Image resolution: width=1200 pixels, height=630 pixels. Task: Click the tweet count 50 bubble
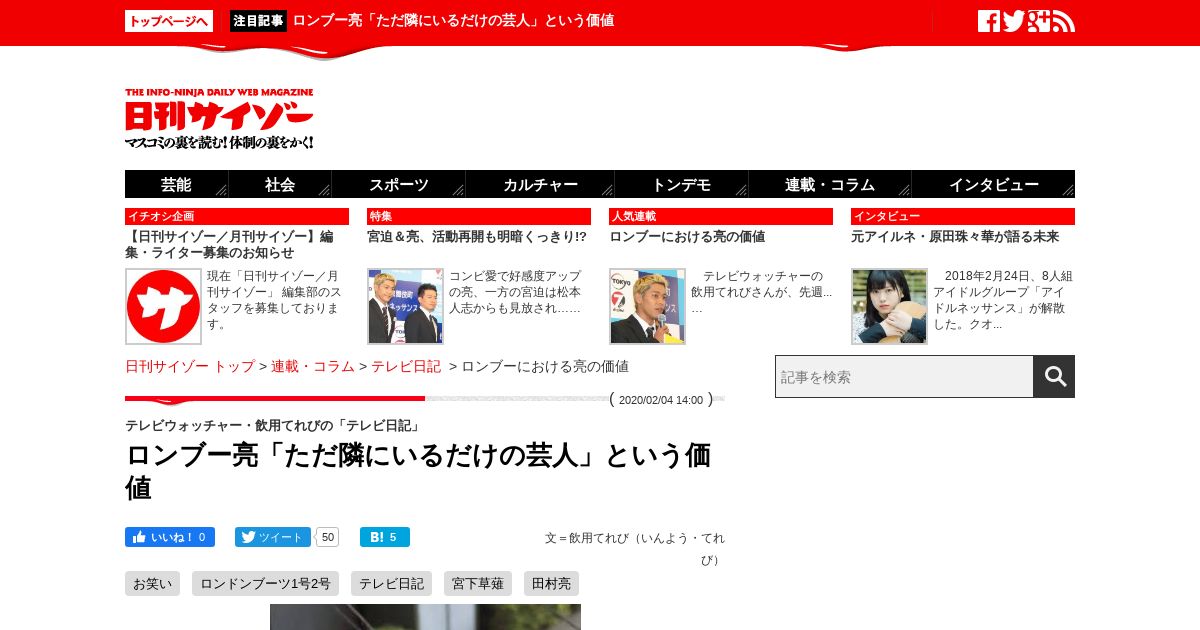click(x=328, y=537)
